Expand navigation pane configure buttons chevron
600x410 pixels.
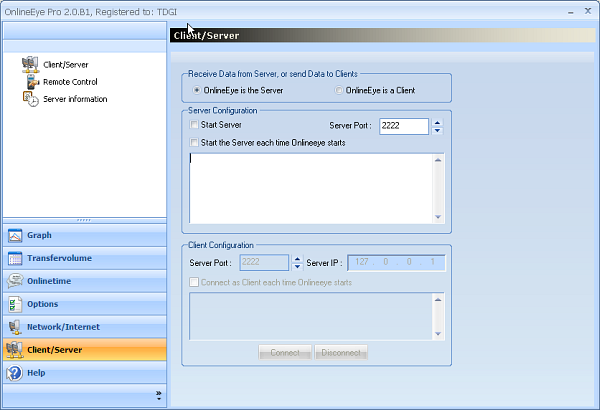(x=158, y=396)
